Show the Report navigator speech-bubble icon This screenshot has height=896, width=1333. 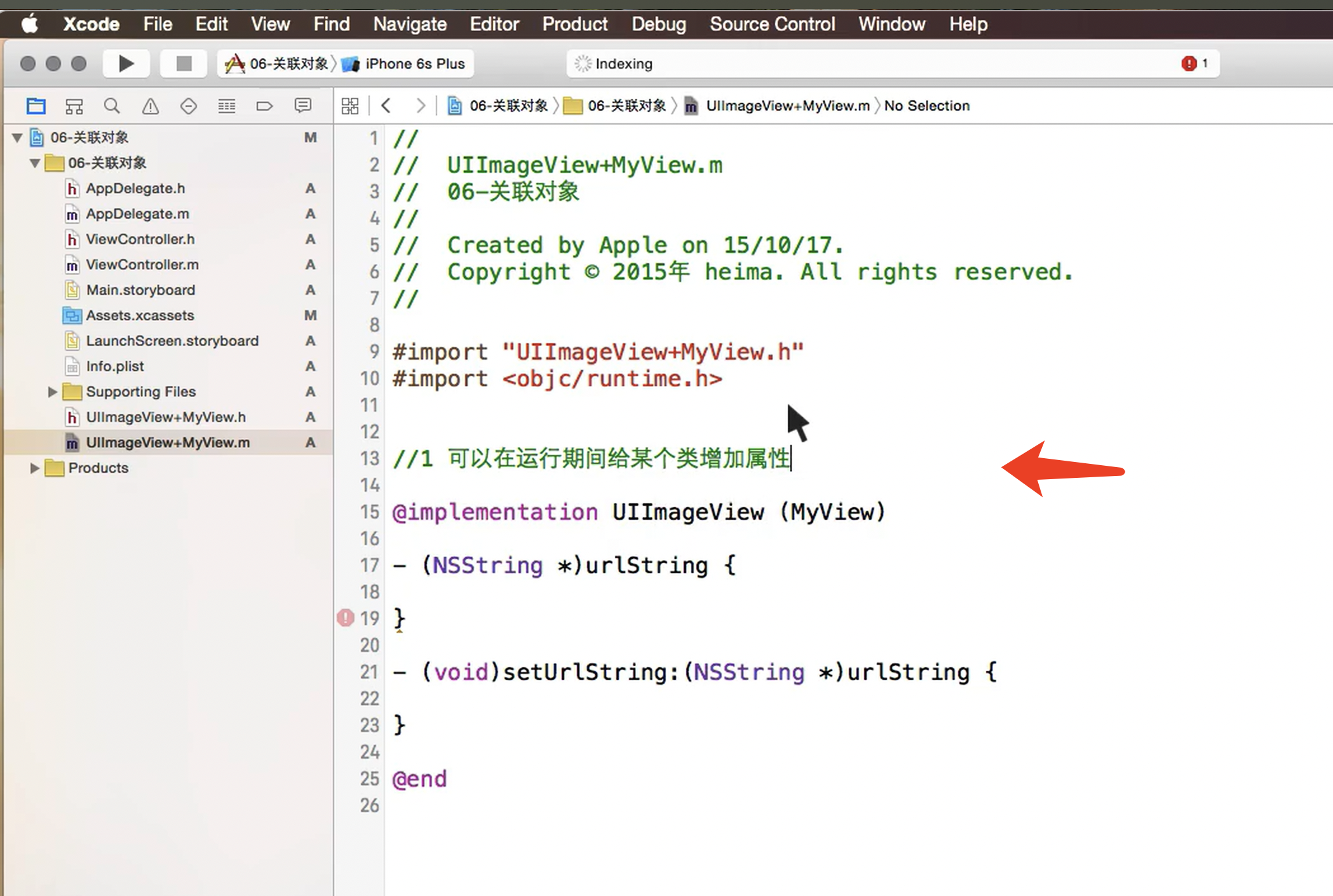click(x=303, y=105)
